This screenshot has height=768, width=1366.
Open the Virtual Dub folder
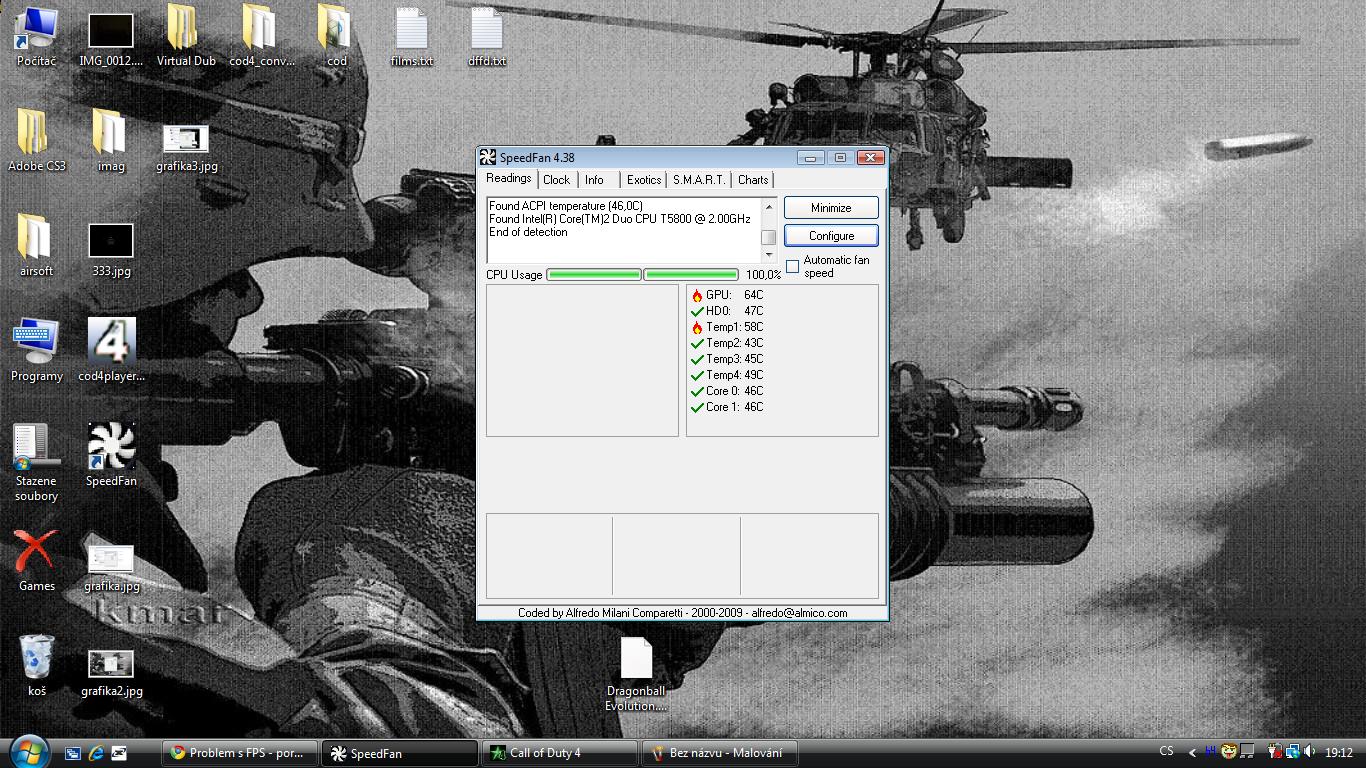(186, 36)
